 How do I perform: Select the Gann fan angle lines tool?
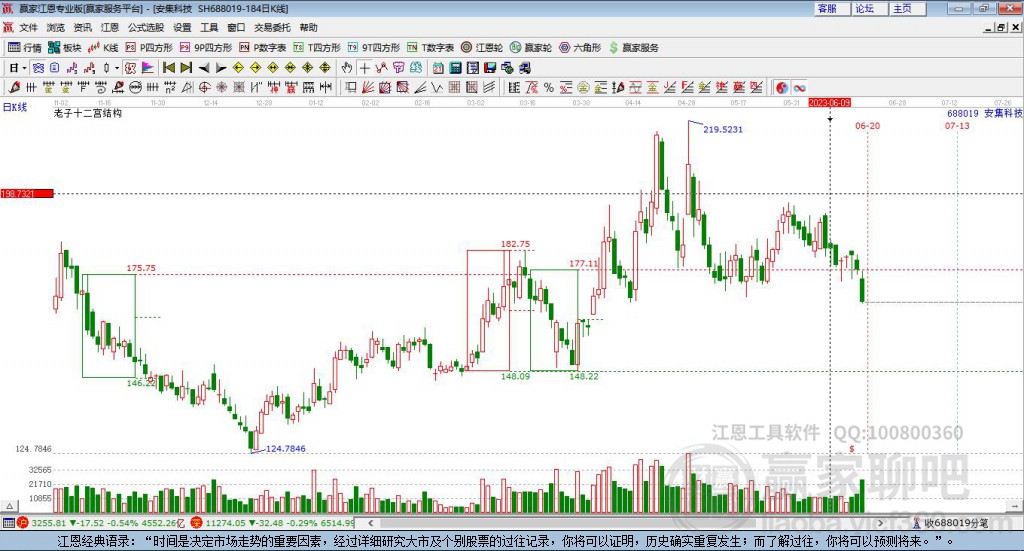[368, 87]
